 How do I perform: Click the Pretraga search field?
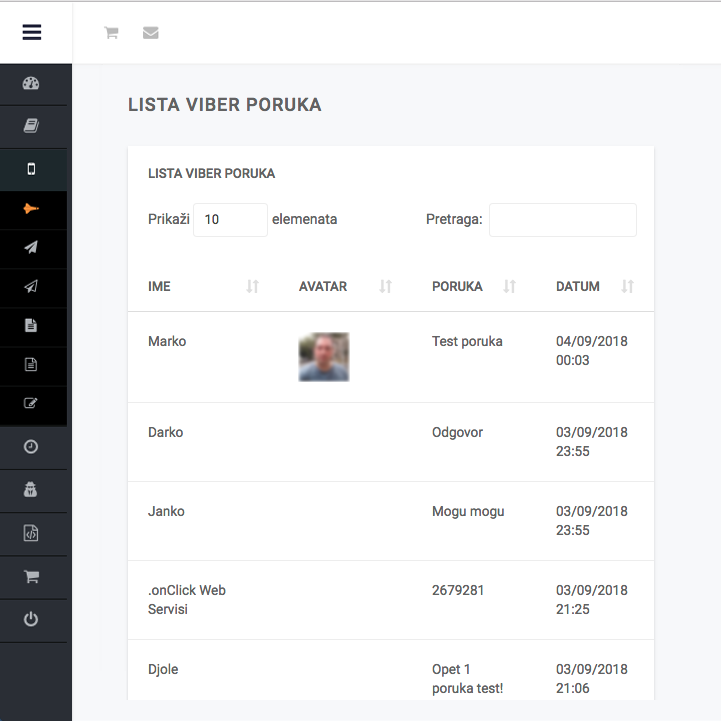tap(562, 220)
